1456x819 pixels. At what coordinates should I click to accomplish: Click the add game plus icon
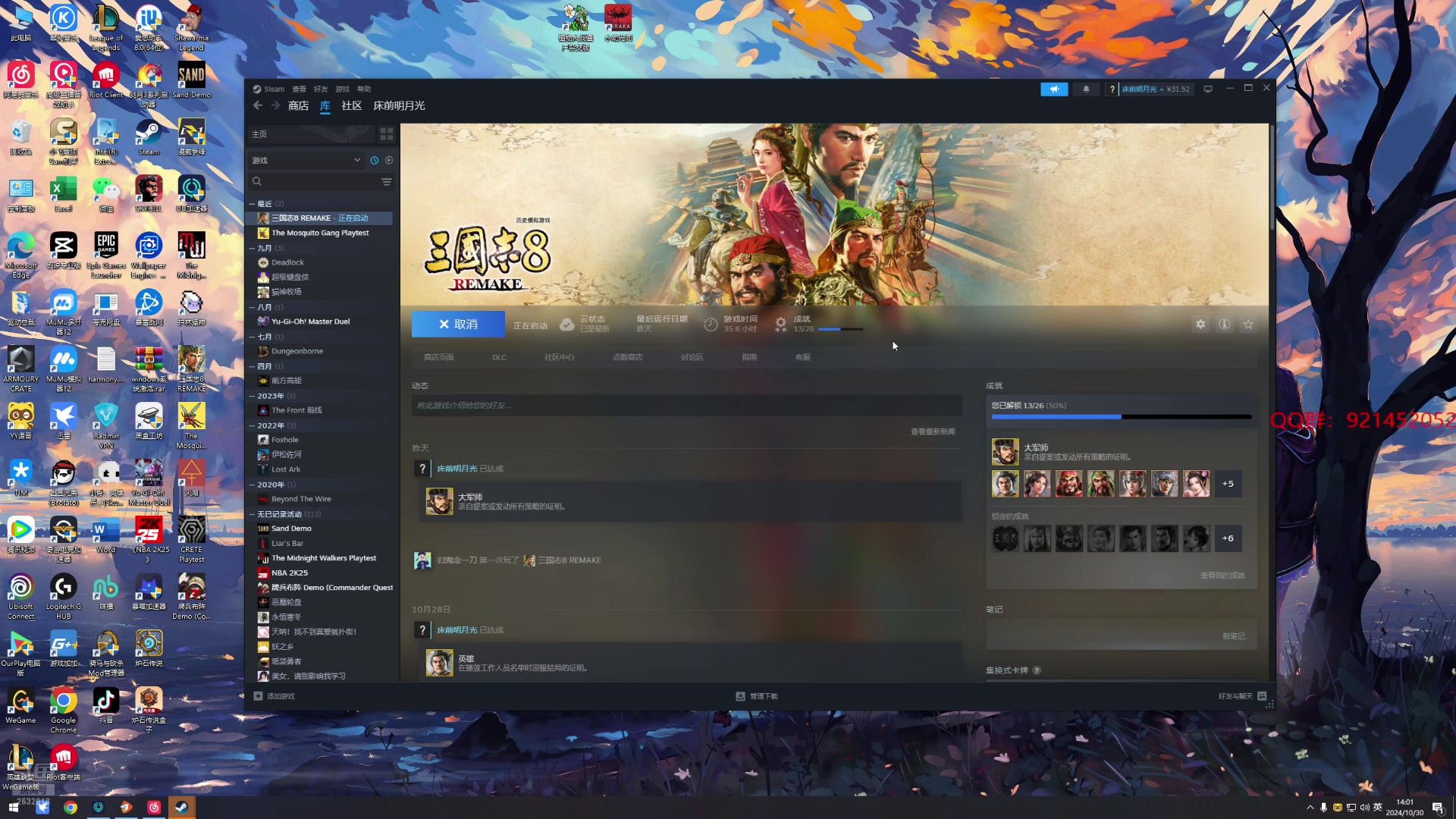coord(258,696)
